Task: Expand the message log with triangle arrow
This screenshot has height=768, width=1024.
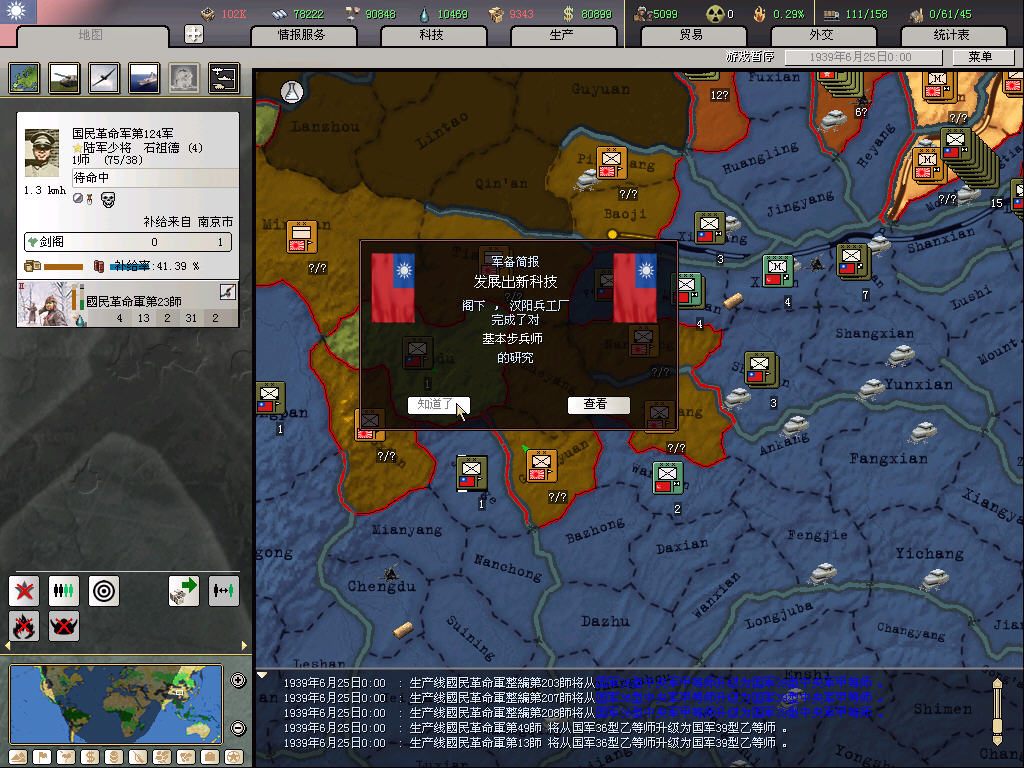Action: pos(262,675)
